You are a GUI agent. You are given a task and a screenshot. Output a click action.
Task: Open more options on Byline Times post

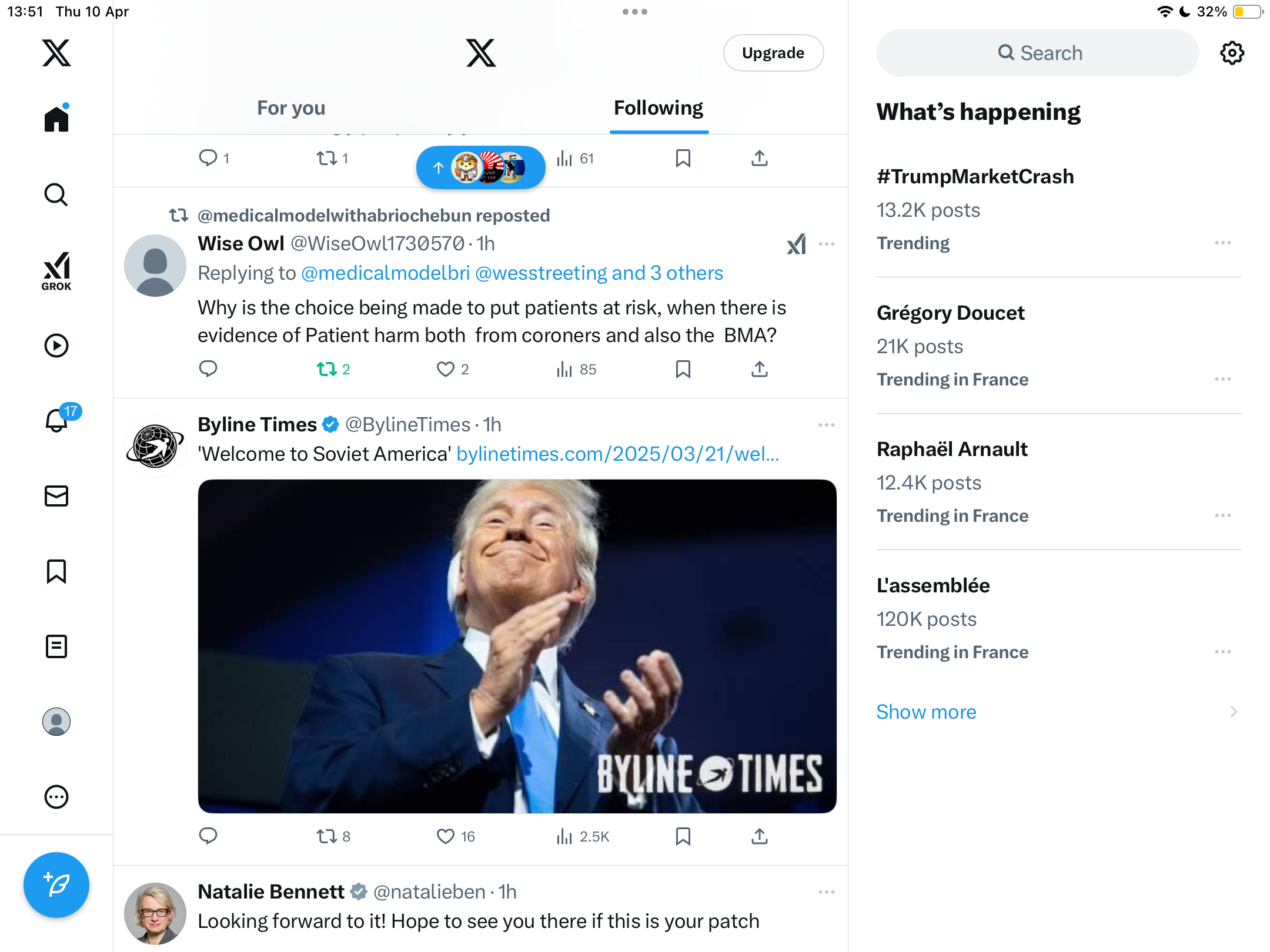(827, 425)
